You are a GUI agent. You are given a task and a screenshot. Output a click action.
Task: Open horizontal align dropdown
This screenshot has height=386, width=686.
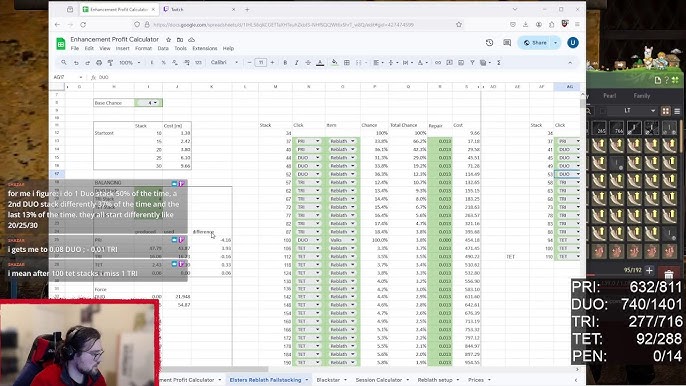pos(377,63)
